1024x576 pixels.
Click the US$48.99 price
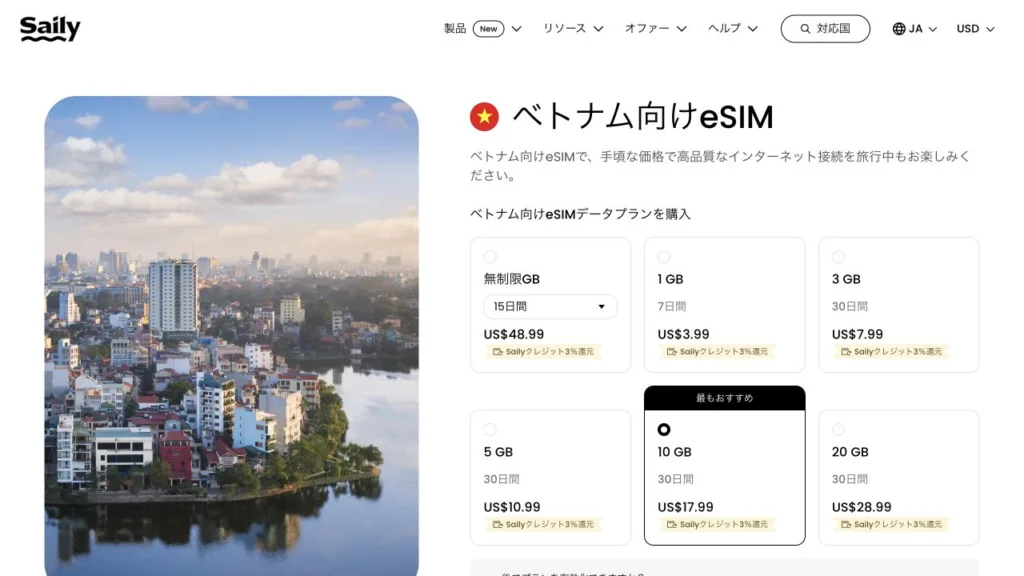tap(513, 334)
